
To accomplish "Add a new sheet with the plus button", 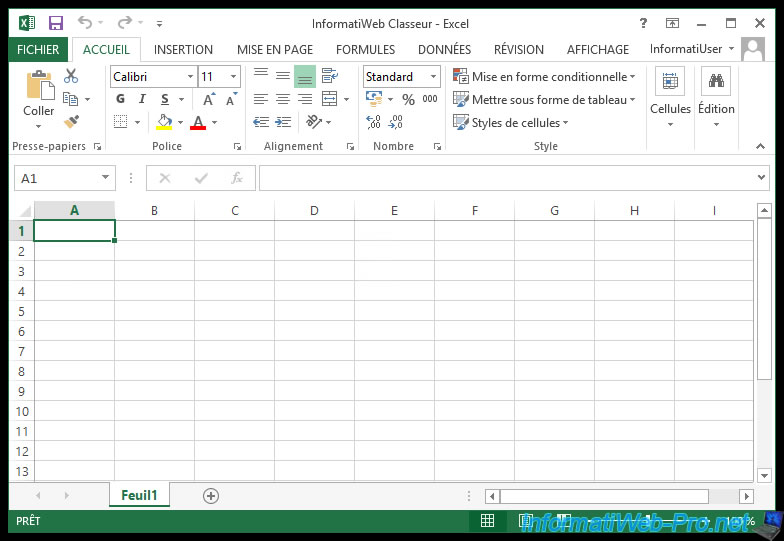I will (x=211, y=496).
